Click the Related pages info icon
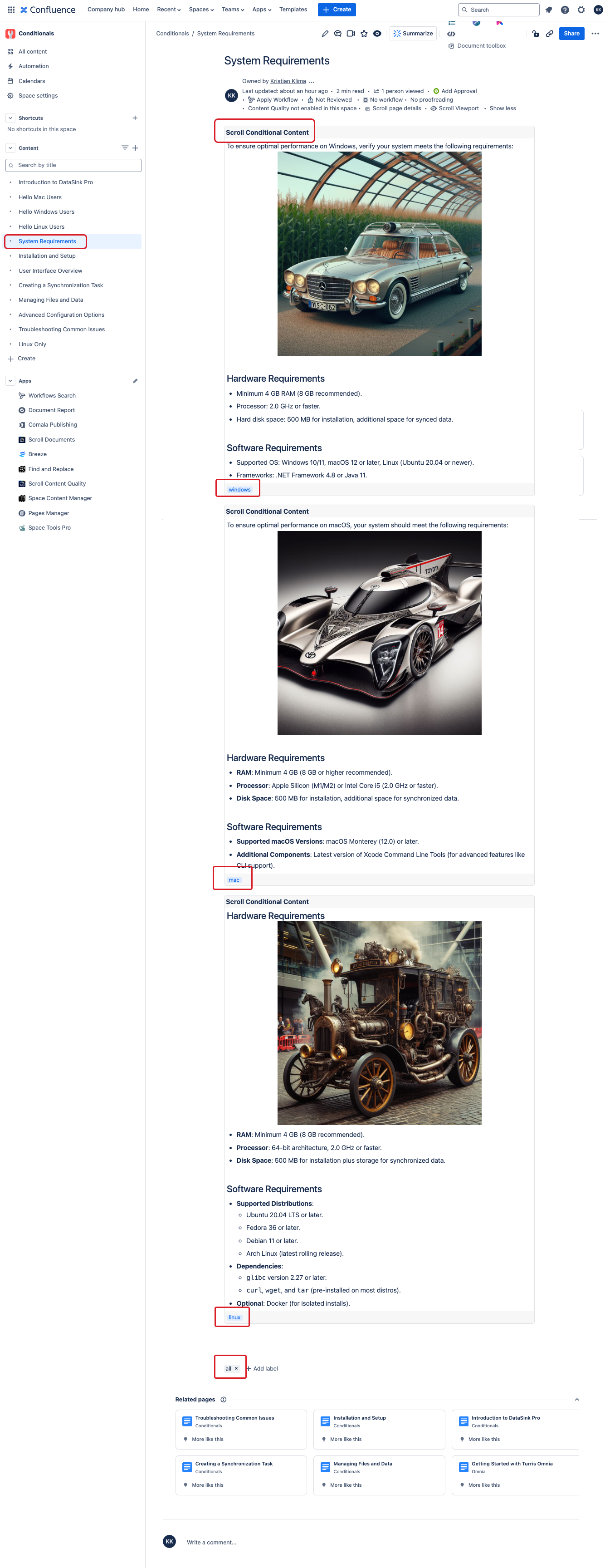This screenshot has width=605, height=1568. click(223, 1399)
